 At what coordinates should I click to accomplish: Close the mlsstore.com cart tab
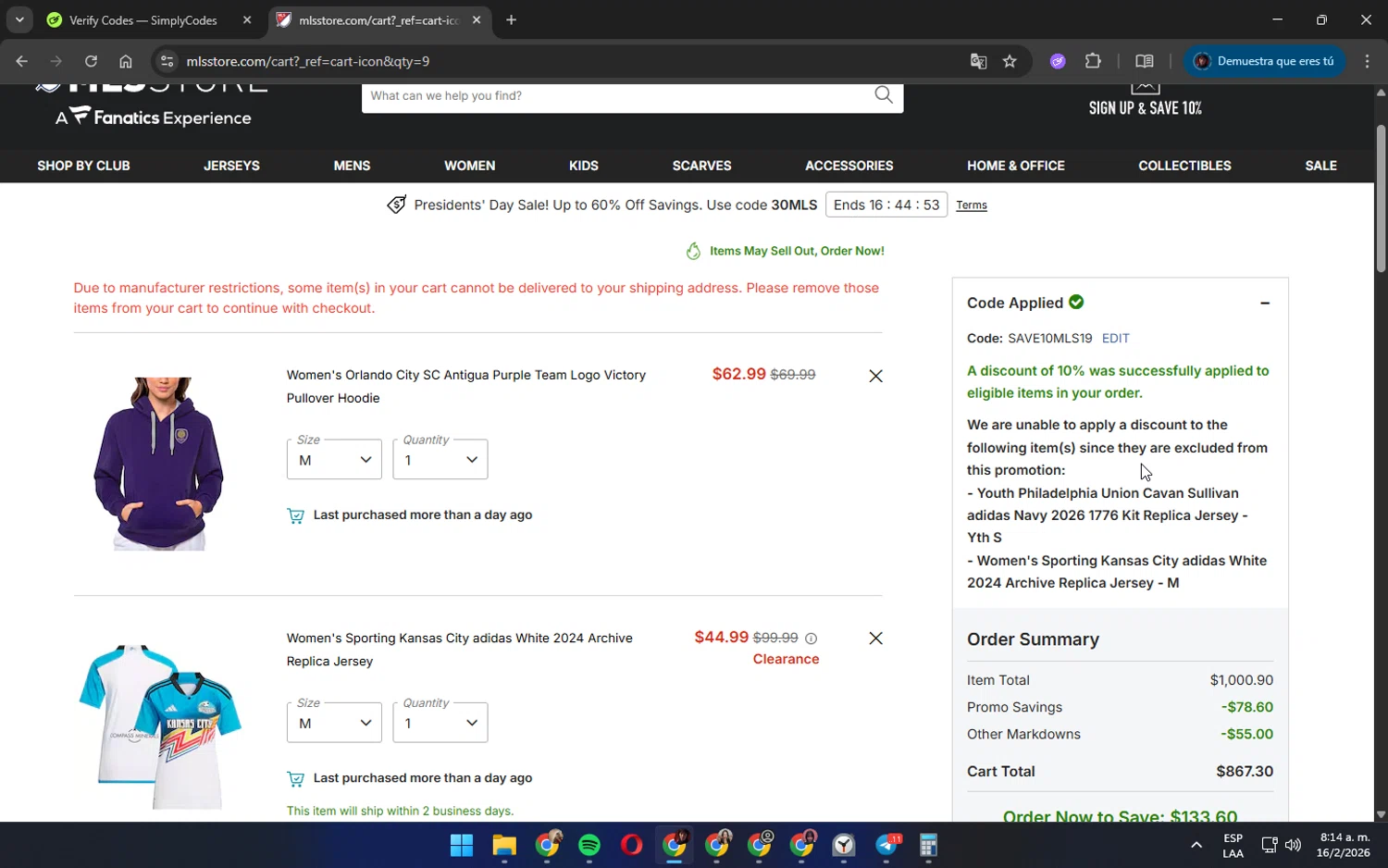(477, 19)
